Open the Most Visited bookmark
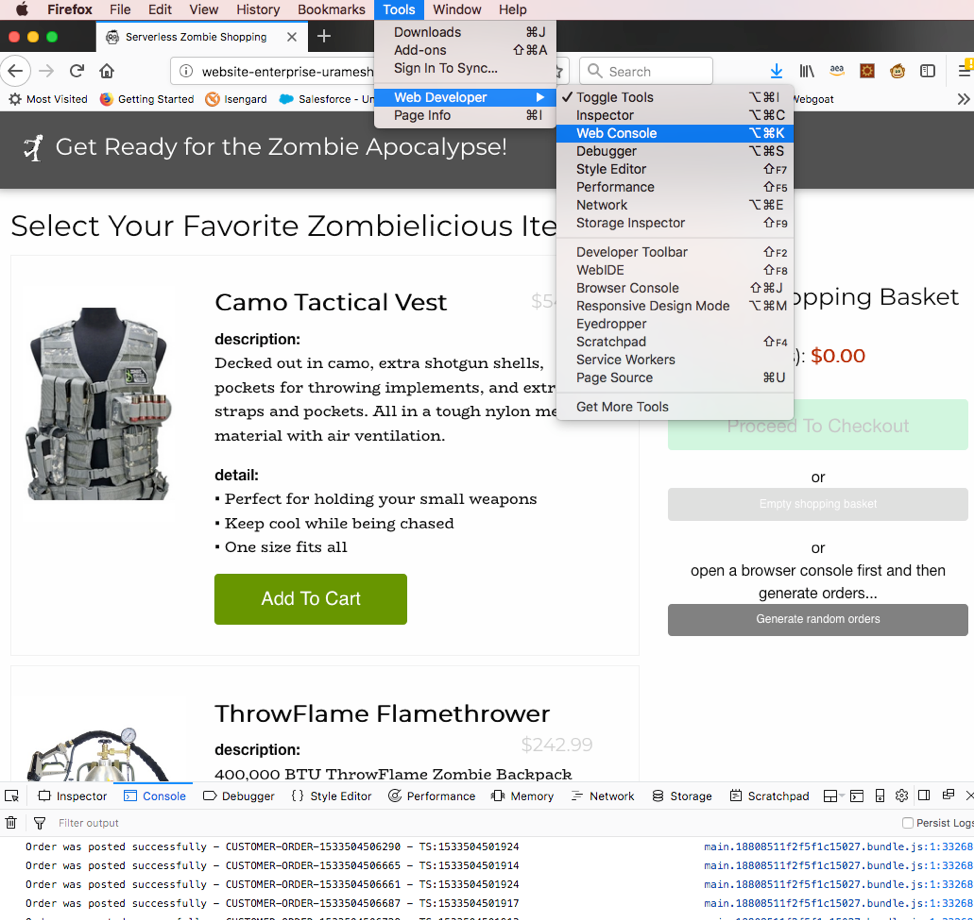This screenshot has width=974, height=920. pyautogui.click(x=48, y=99)
